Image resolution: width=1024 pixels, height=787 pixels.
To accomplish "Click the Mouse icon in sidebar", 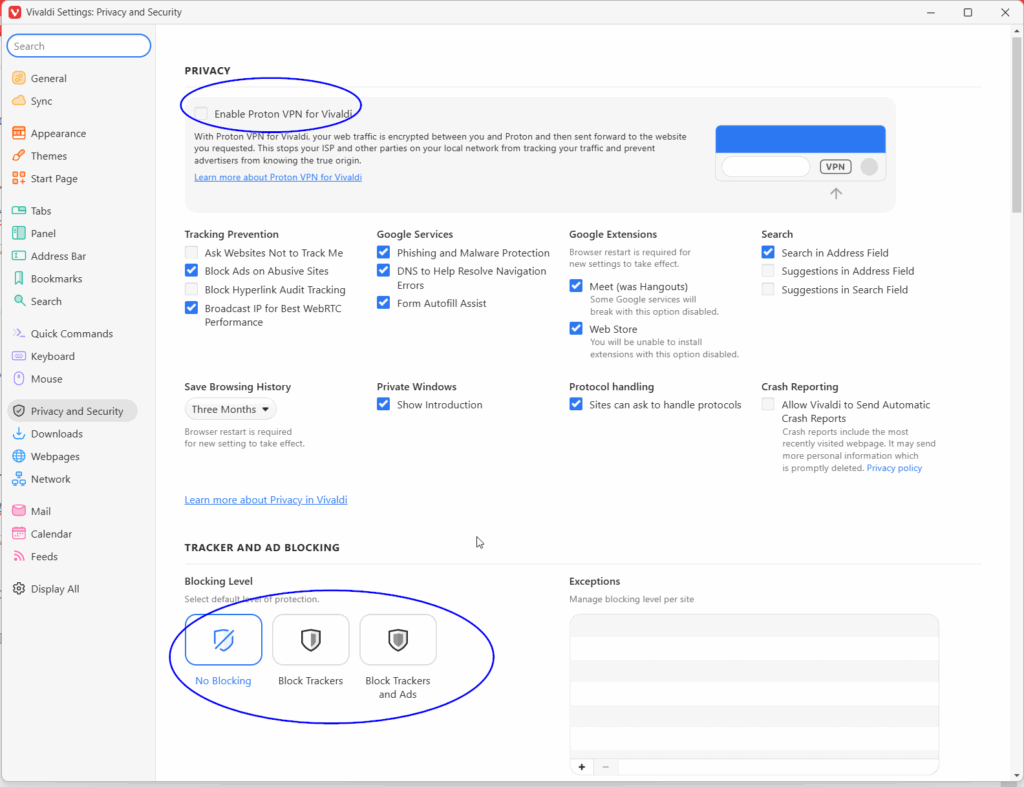I will point(19,379).
